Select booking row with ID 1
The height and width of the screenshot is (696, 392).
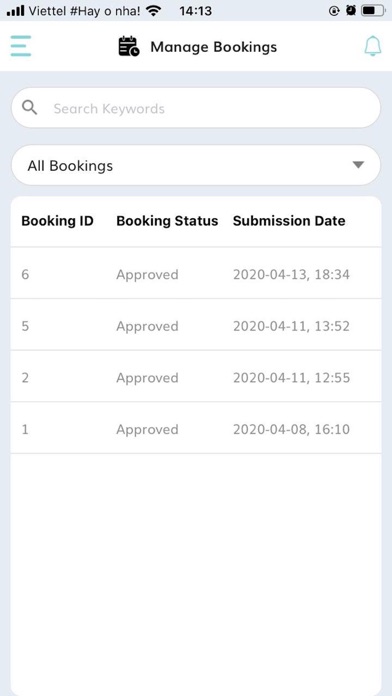[x=196, y=429]
